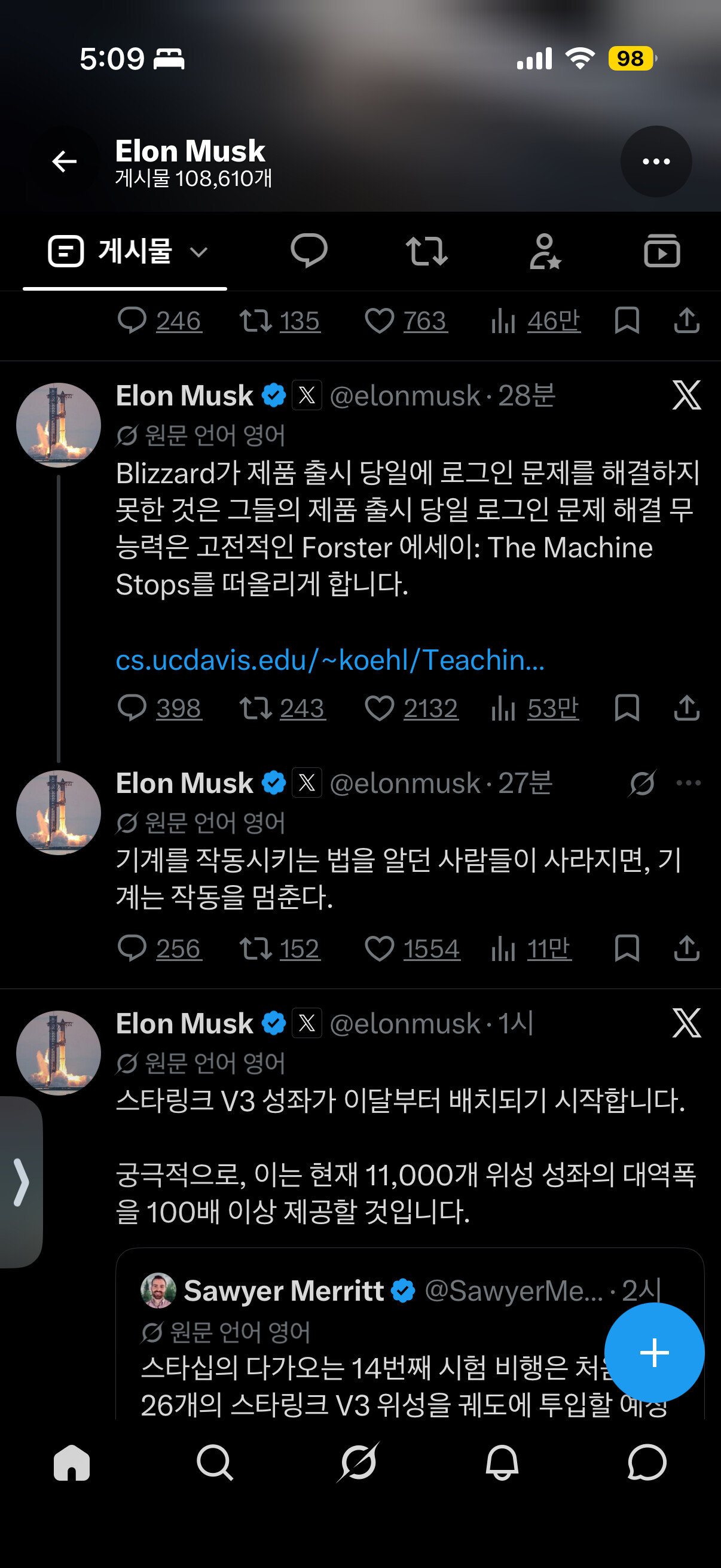Screen dimensions: 721x1568
Task: Open messages in bottom navigation
Action: [647, 1462]
